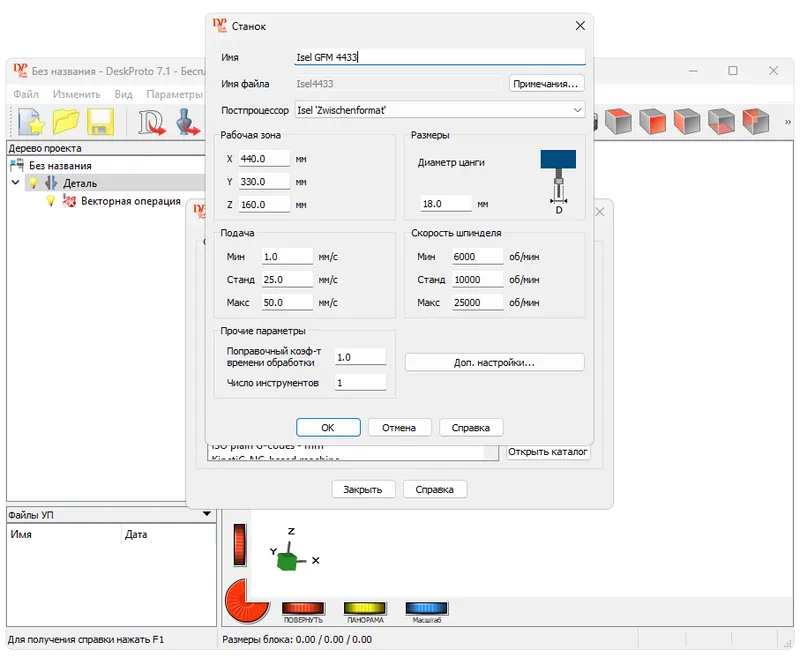Click the part icon beside 'Деталь'

tap(51, 183)
